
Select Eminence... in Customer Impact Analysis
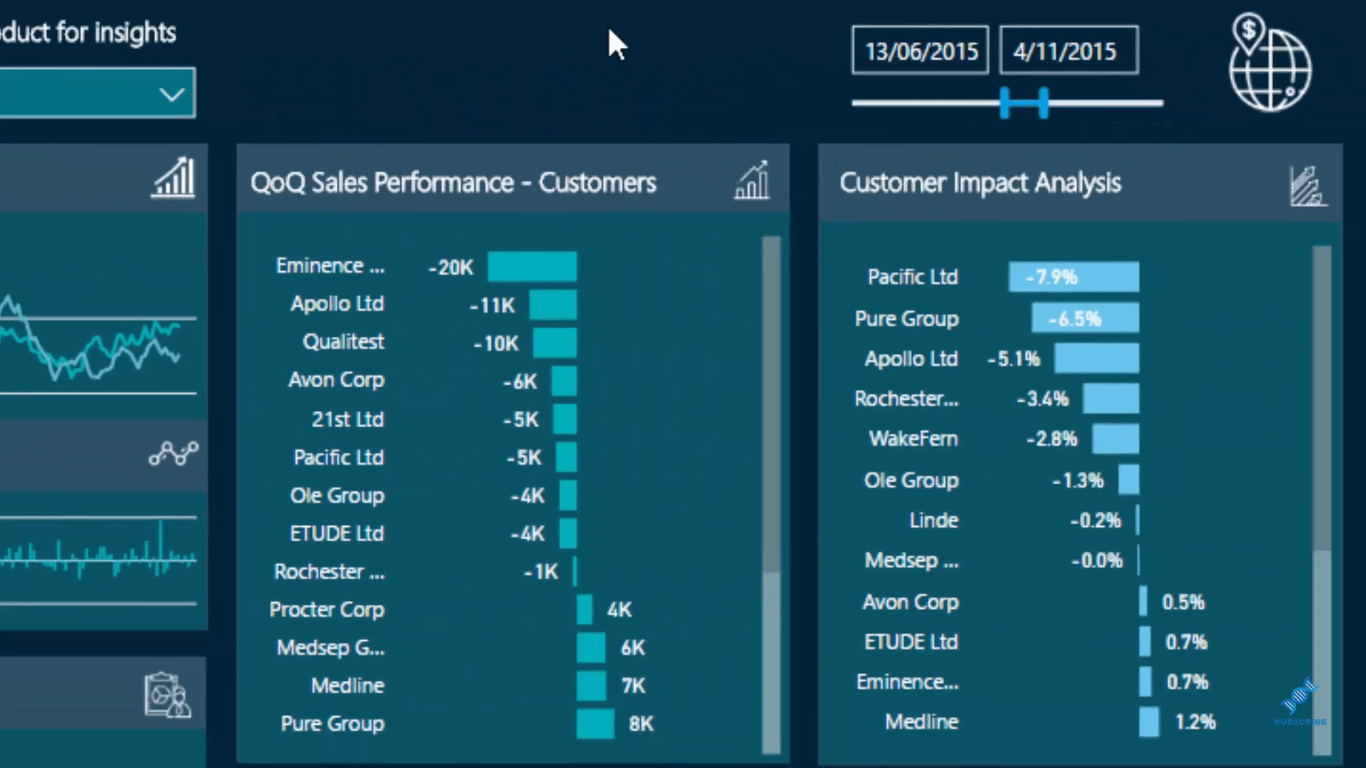907,682
